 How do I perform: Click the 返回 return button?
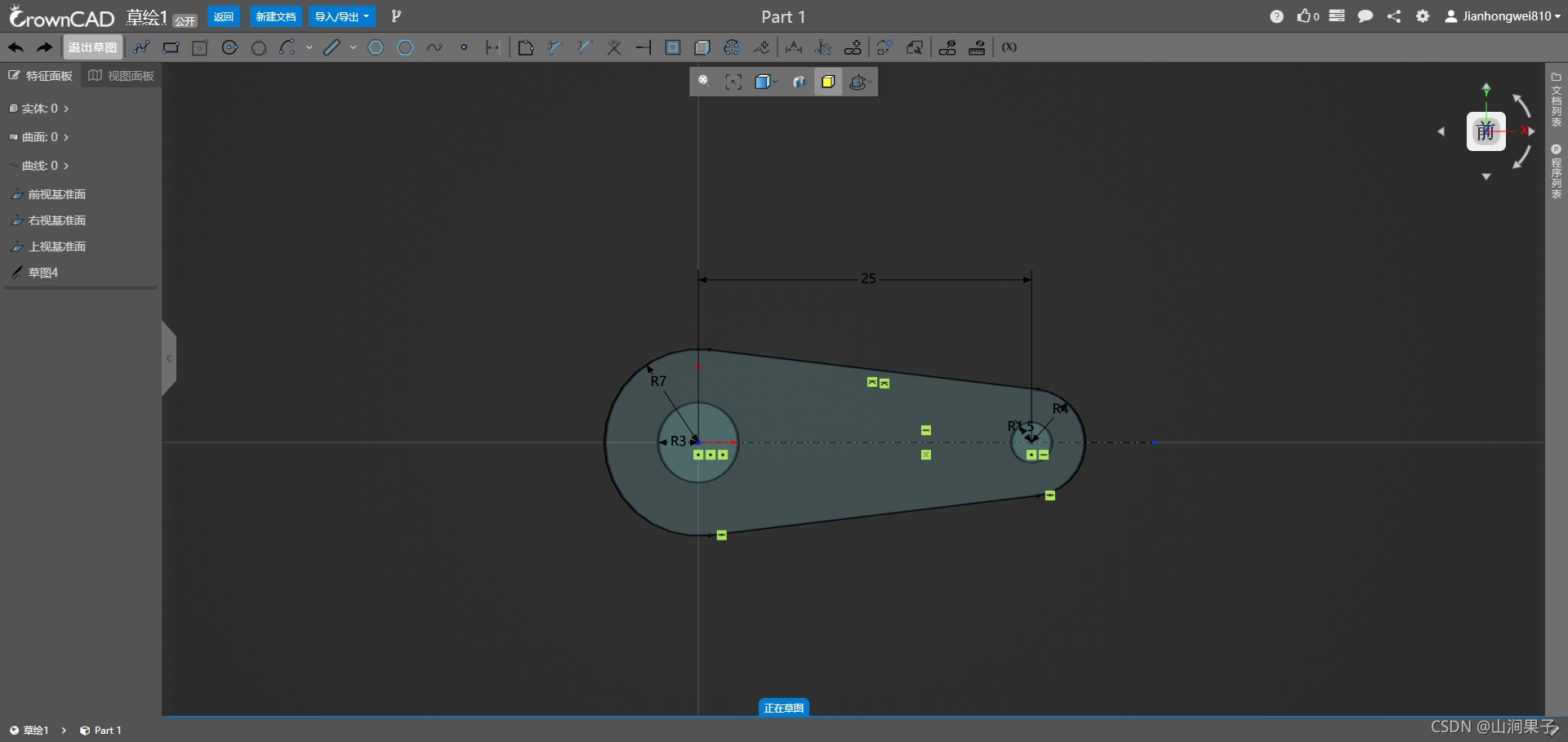[x=224, y=16]
